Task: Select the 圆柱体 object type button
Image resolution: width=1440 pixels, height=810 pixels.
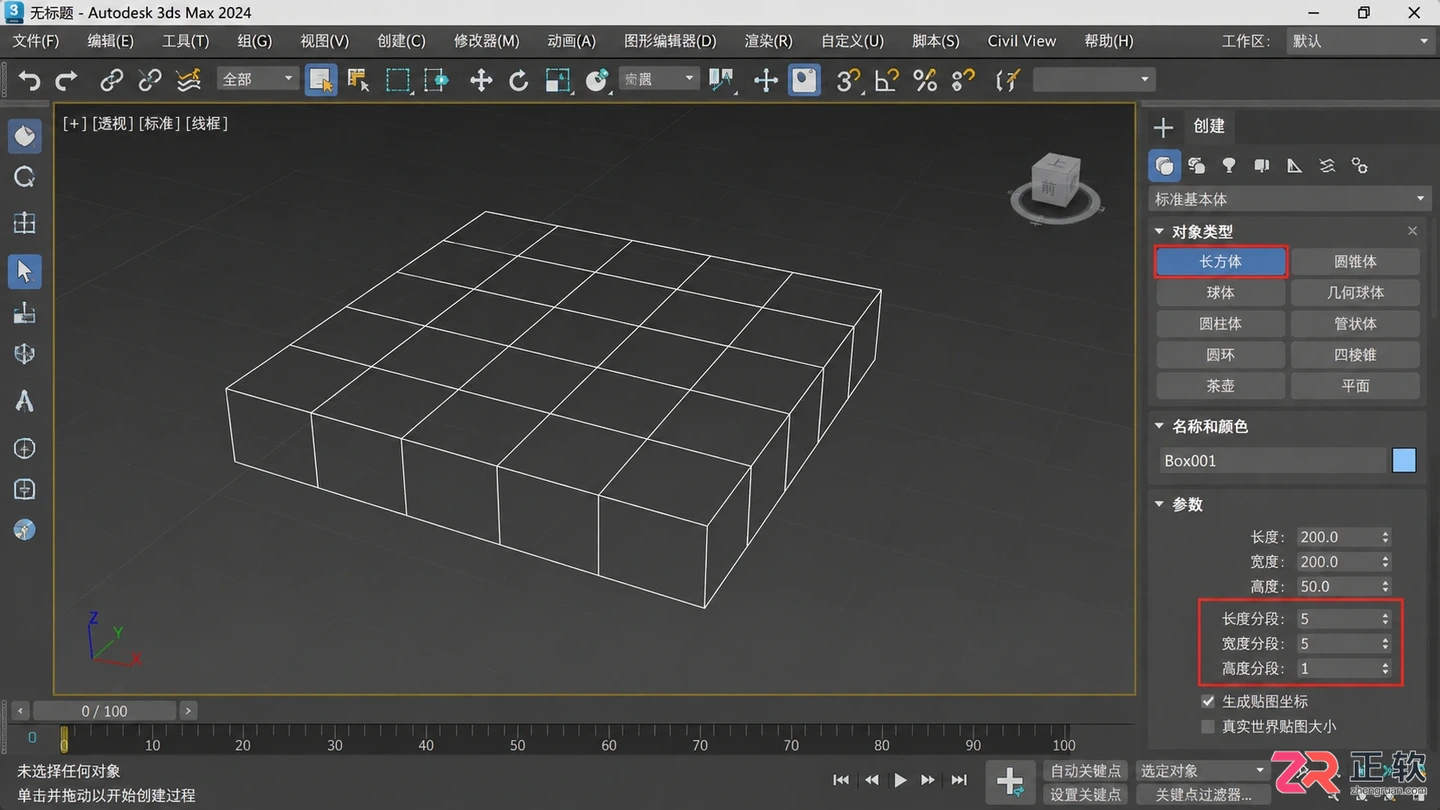Action: coord(1220,324)
